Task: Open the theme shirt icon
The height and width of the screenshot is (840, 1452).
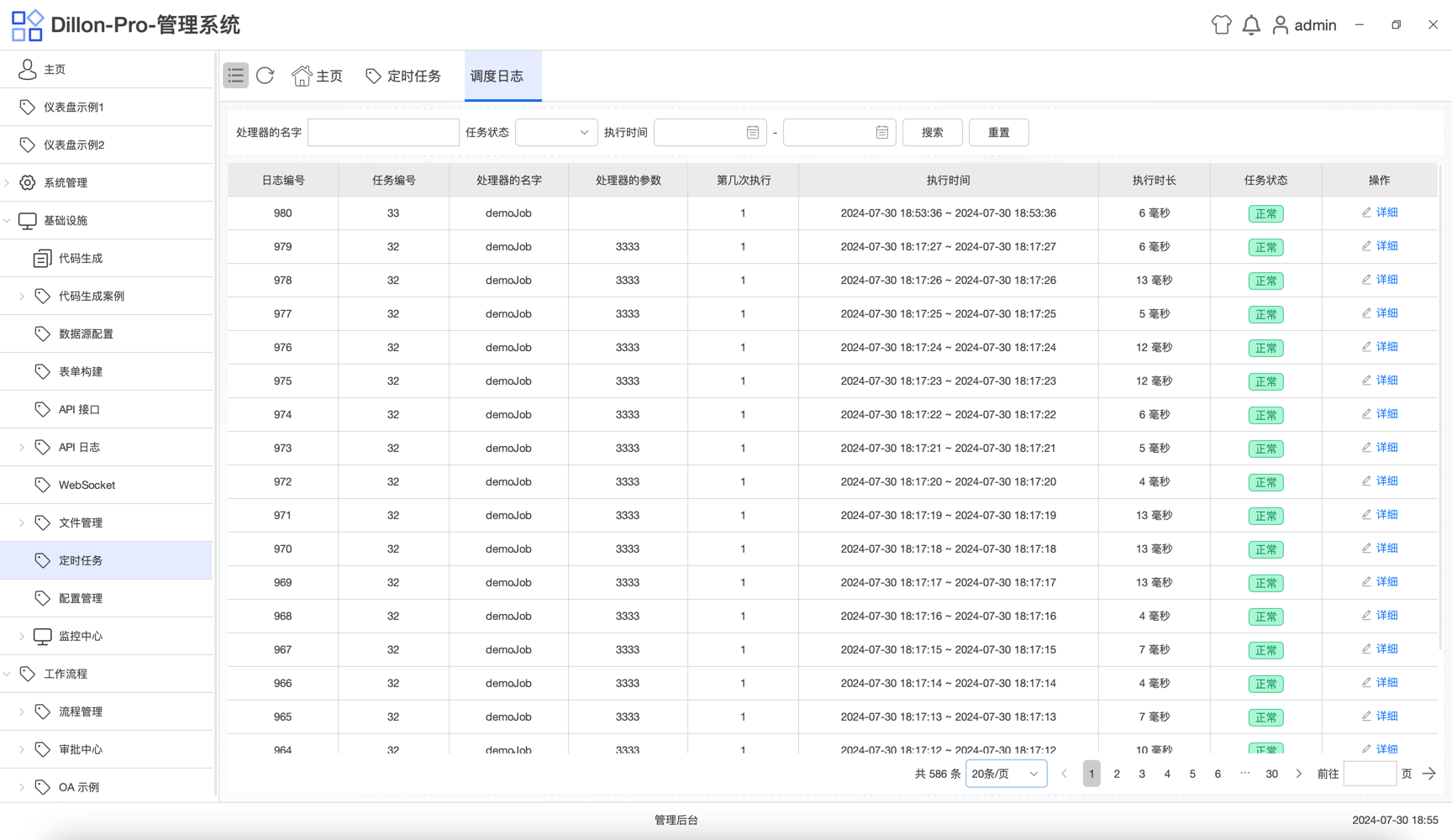Action: [x=1221, y=25]
